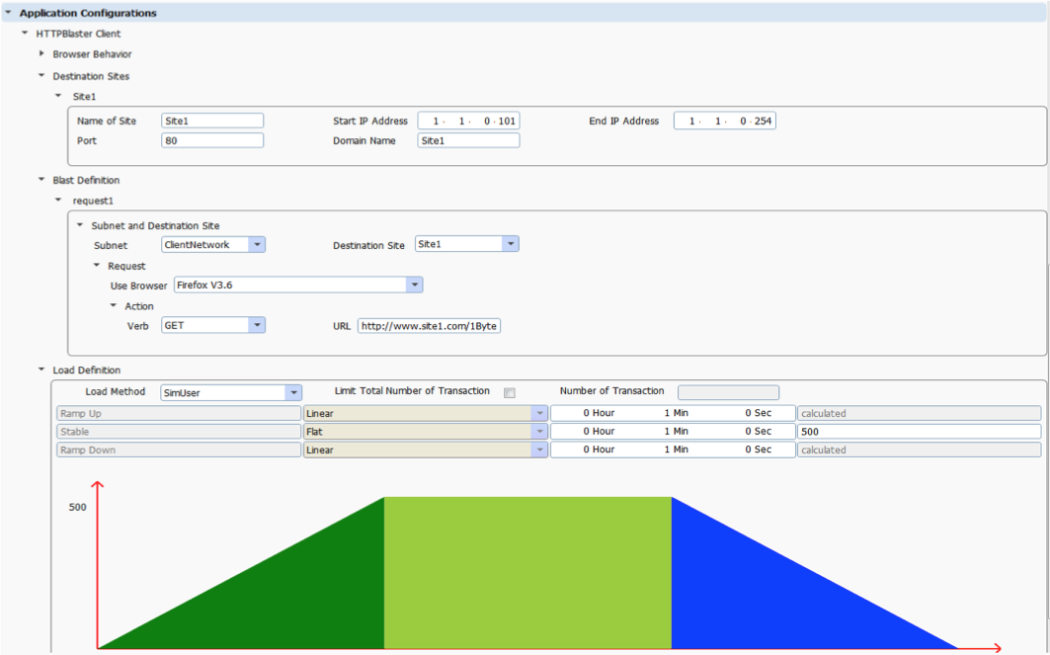Open the Subnet dropdown showing ClientNetwork
This screenshot has width=1050, height=655.
point(258,243)
